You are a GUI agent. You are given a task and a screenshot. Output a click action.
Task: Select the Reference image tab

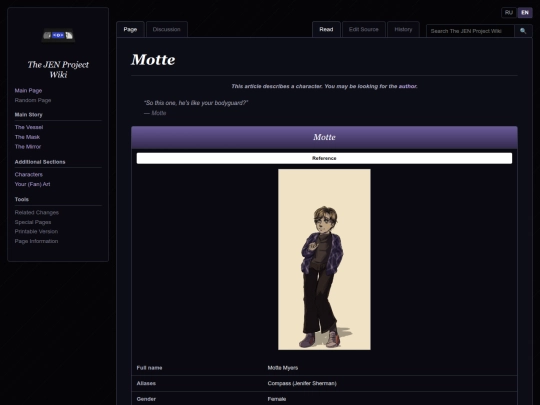click(324, 158)
